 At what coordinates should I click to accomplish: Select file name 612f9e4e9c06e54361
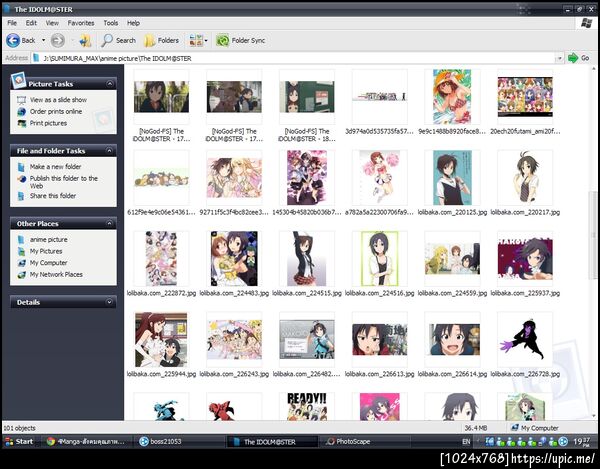pos(161,212)
